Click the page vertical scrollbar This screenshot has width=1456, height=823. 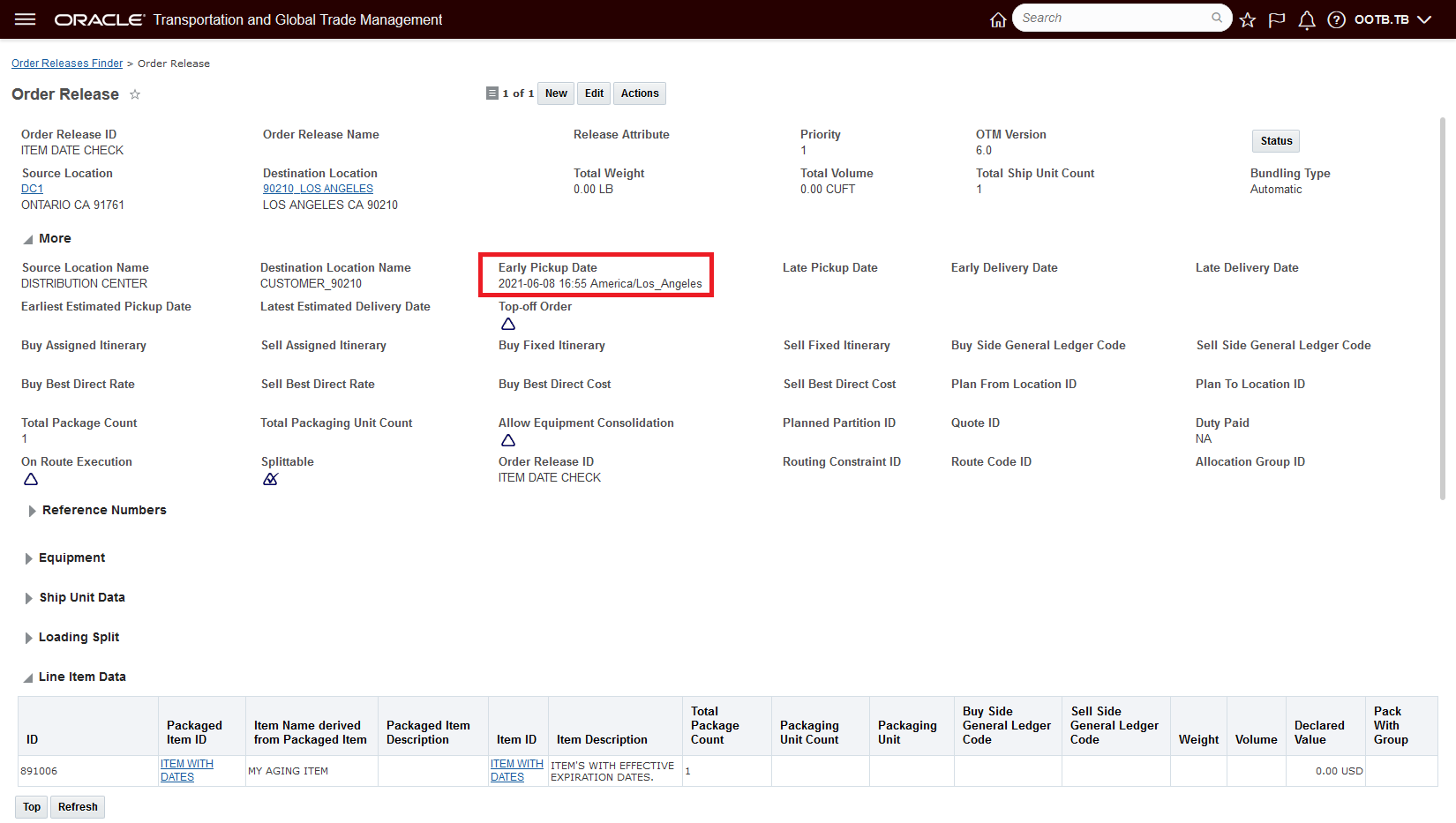[x=1443, y=309]
